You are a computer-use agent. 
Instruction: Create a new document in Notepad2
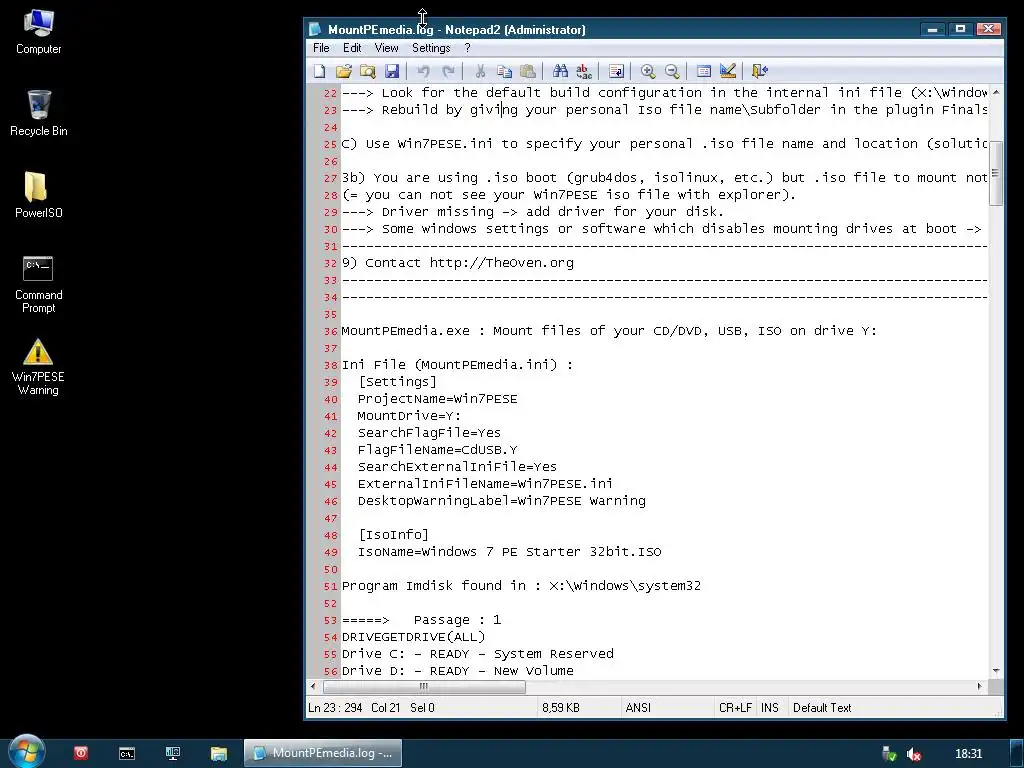319,71
